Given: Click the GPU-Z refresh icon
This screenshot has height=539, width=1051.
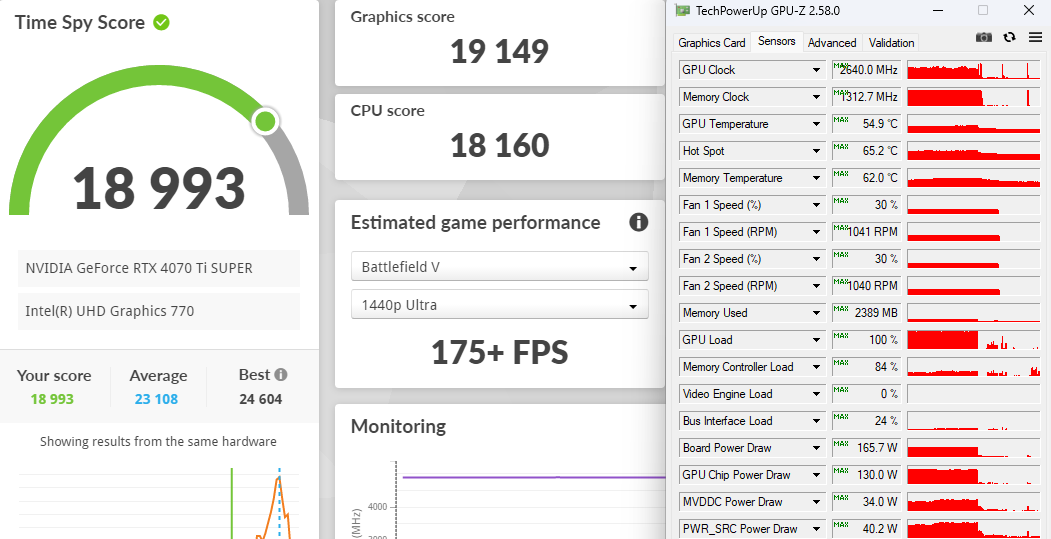Looking at the screenshot, I should (x=1009, y=38).
